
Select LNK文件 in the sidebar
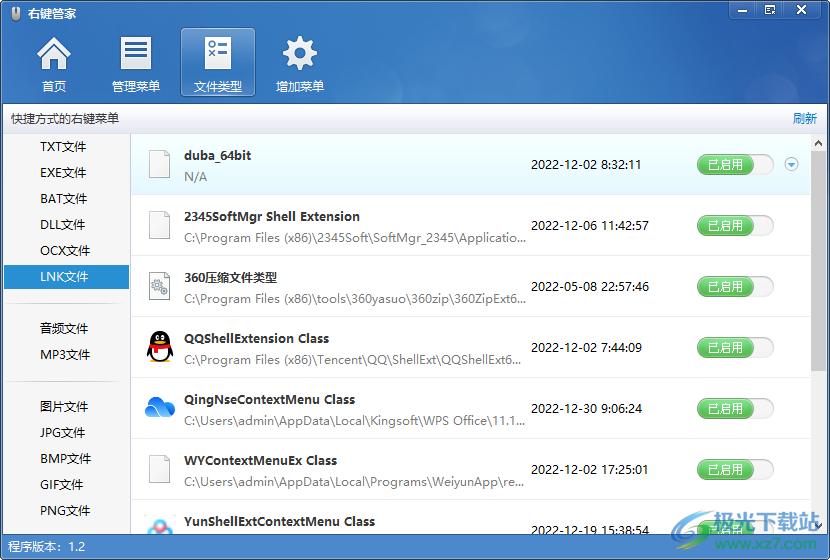67,277
